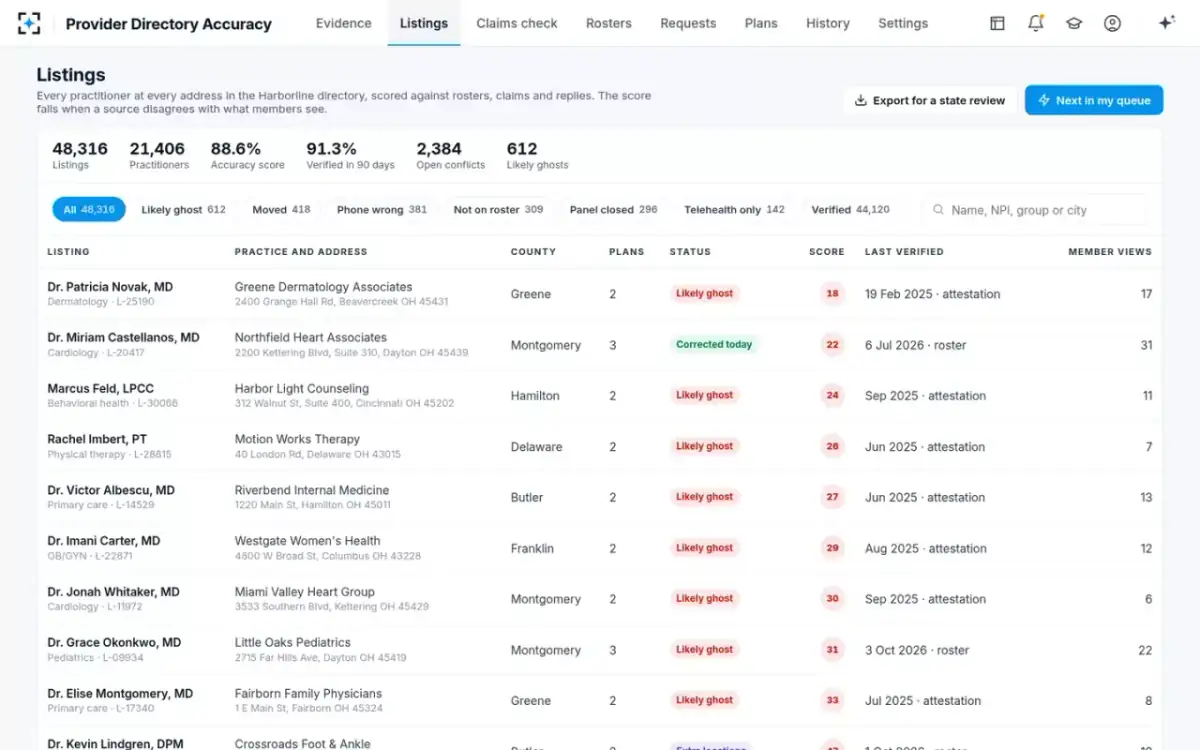Click the Name, NPI, group or city search field
1200x750 pixels.
click(1034, 210)
